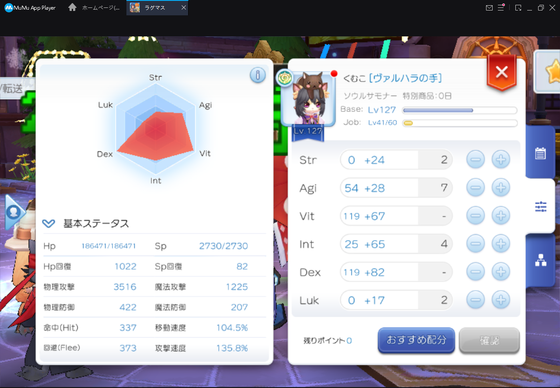Open the calendar side tab

click(540, 153)
